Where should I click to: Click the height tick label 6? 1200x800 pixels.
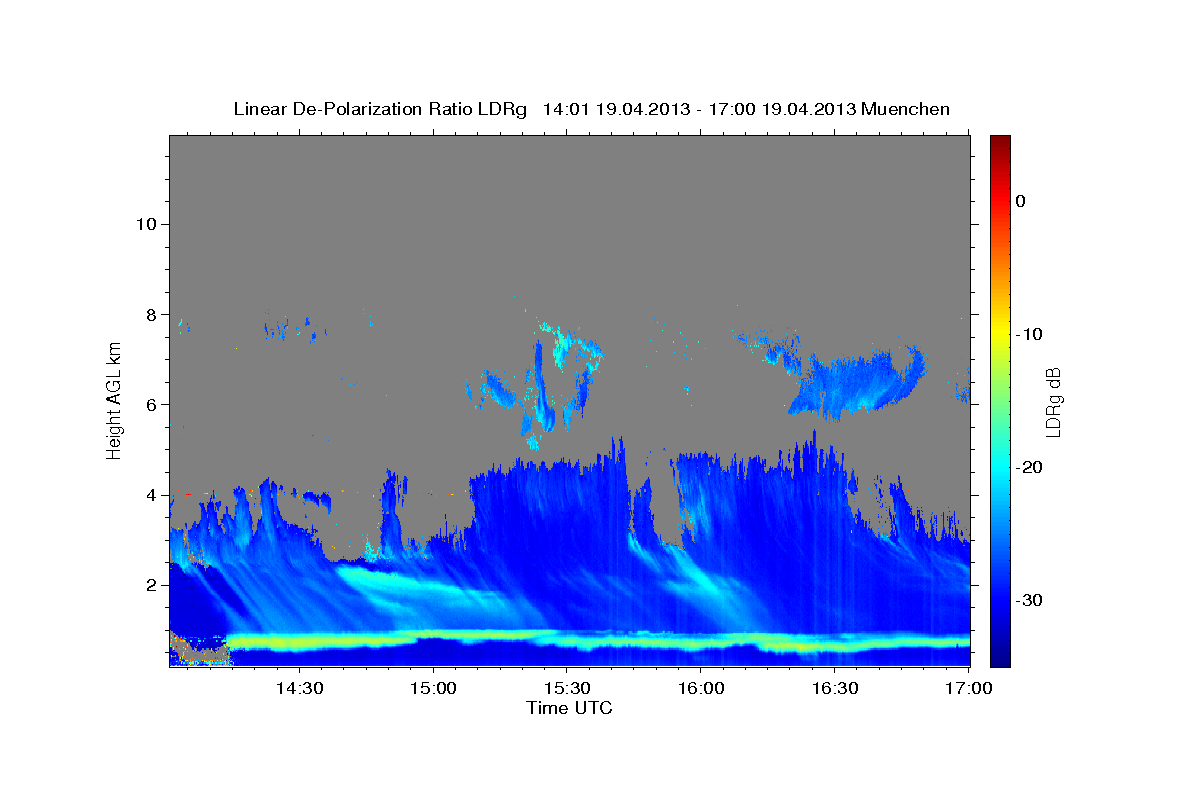(x=150, y=405)
